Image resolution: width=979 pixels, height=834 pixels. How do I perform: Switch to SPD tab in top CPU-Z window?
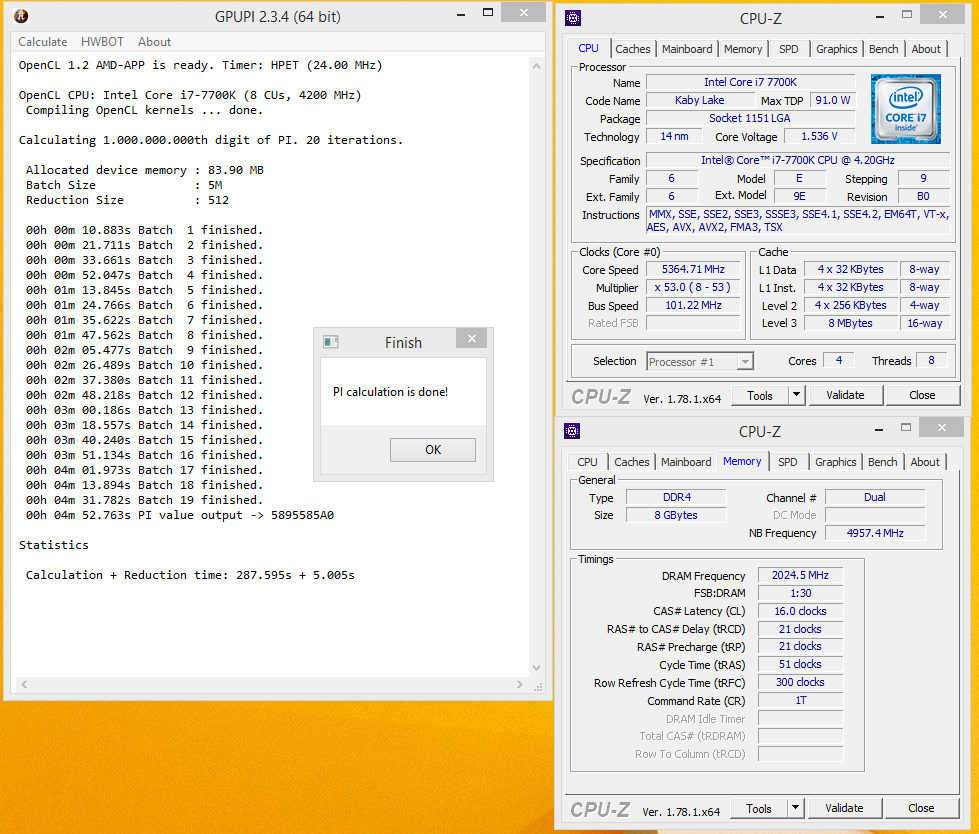pos(789,49)
